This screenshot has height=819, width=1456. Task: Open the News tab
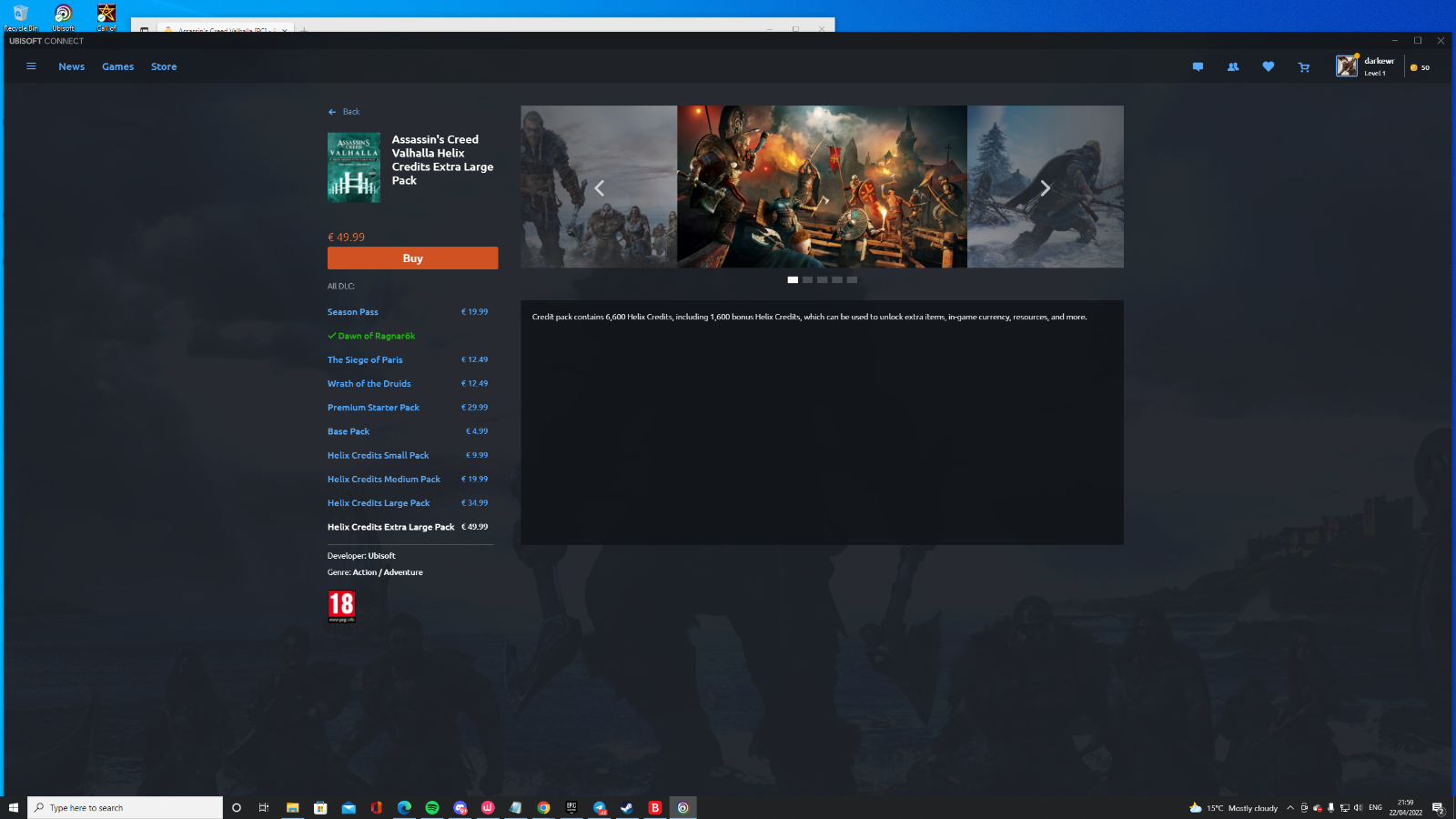click(72, 66)
